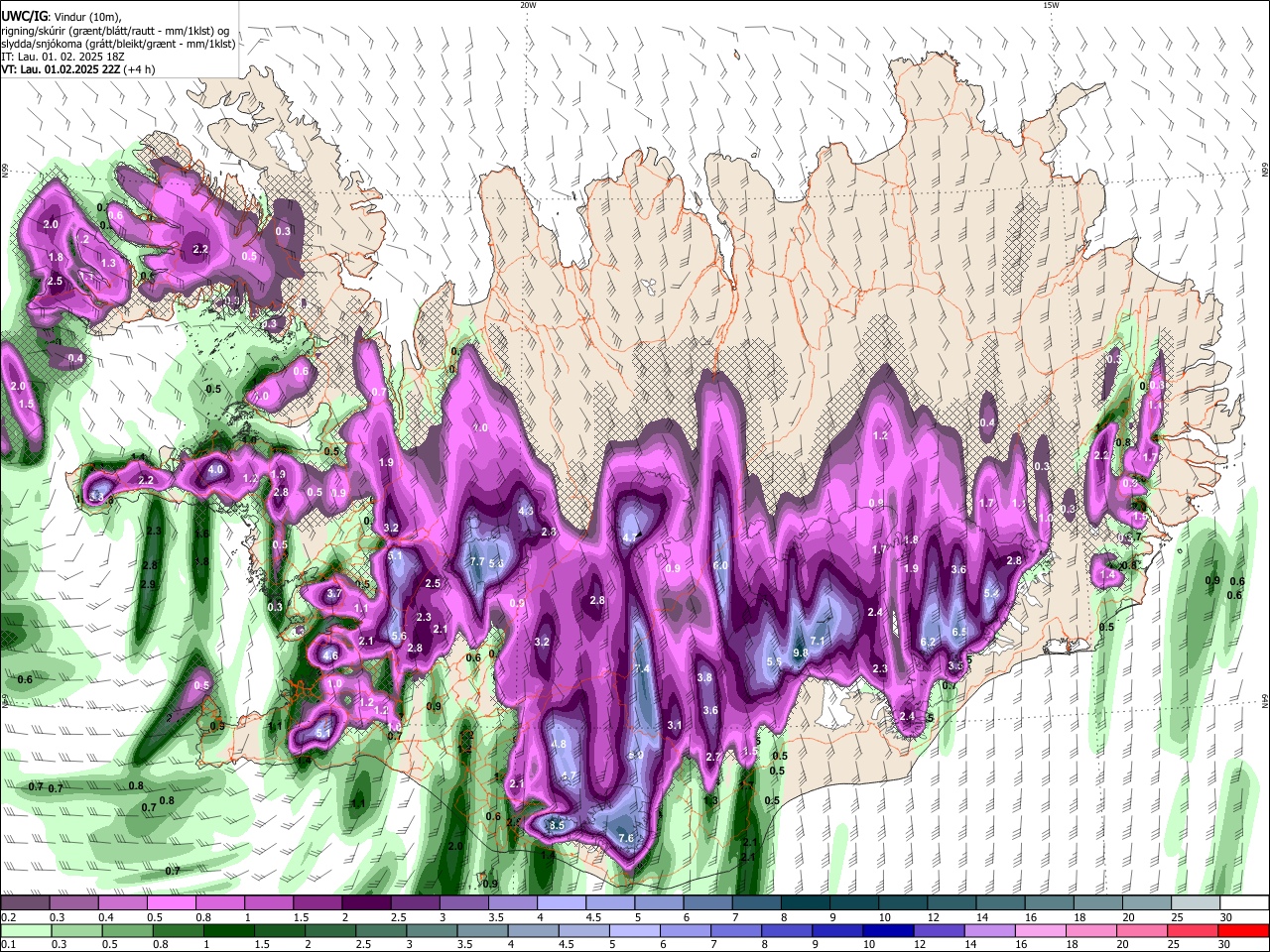The width and height of the screenshot is (1270, 952).
Task: Select the light purple rain swatch labeled 14
Action: 989,931
